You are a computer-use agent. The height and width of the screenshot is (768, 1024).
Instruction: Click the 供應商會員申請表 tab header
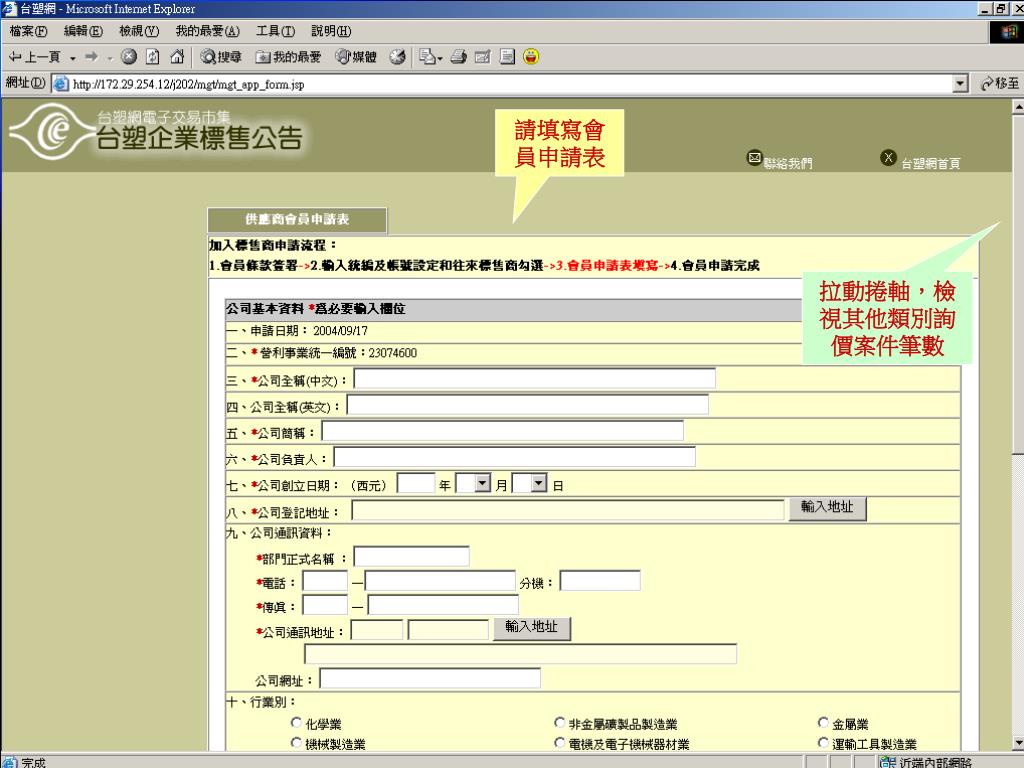297,220
